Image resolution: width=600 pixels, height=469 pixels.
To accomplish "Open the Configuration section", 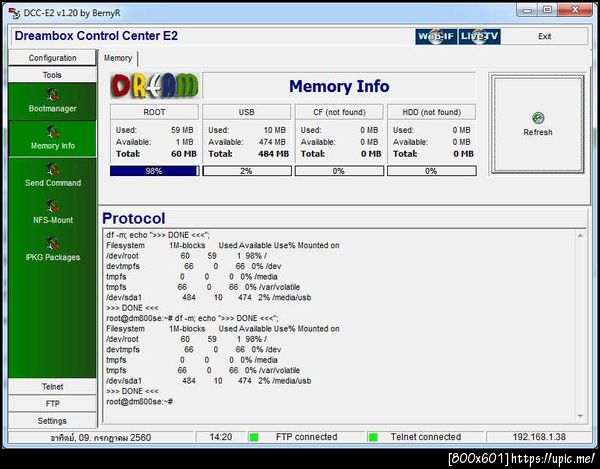I will click(x=52, y=58).
